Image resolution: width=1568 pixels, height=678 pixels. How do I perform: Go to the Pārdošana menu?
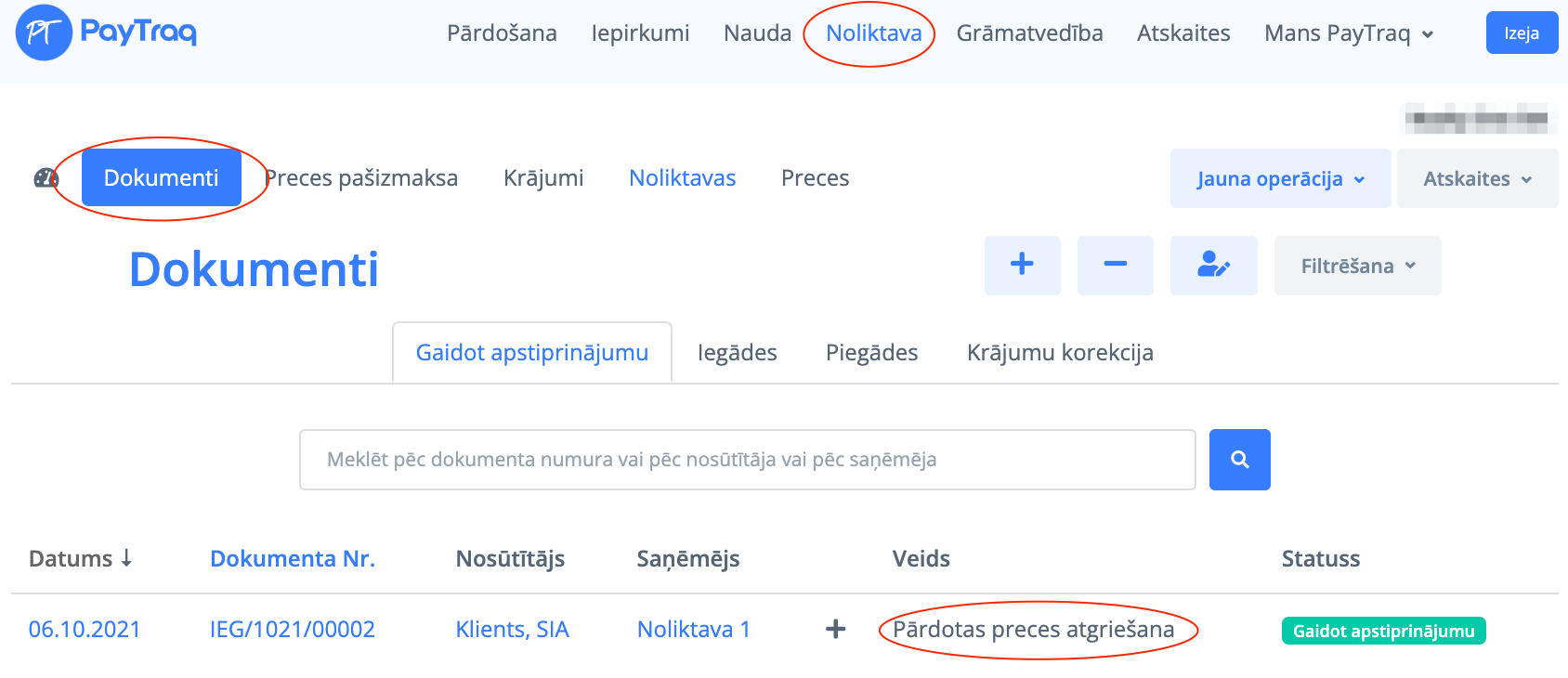[502, 33]
